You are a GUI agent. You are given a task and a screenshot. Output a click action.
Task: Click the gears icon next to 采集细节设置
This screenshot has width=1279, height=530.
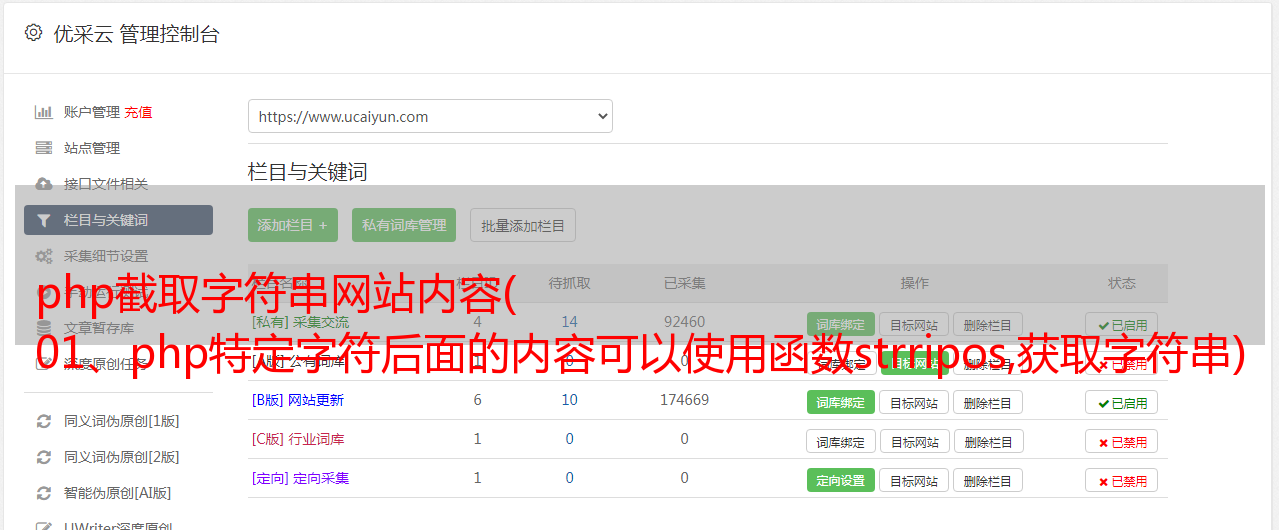[x=43, y=256]
